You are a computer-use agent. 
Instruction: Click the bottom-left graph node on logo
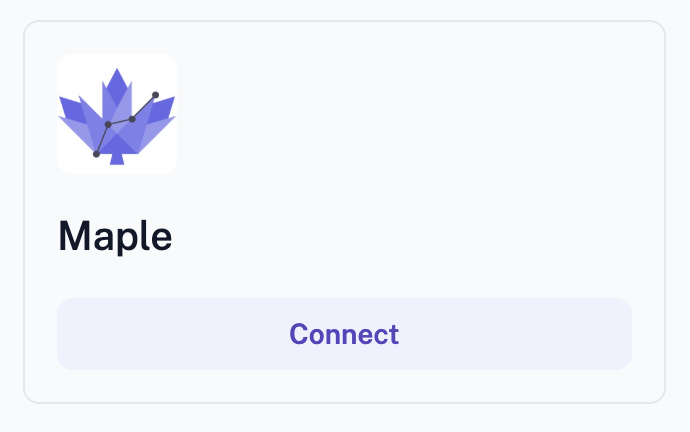click(x=96, y=154)
